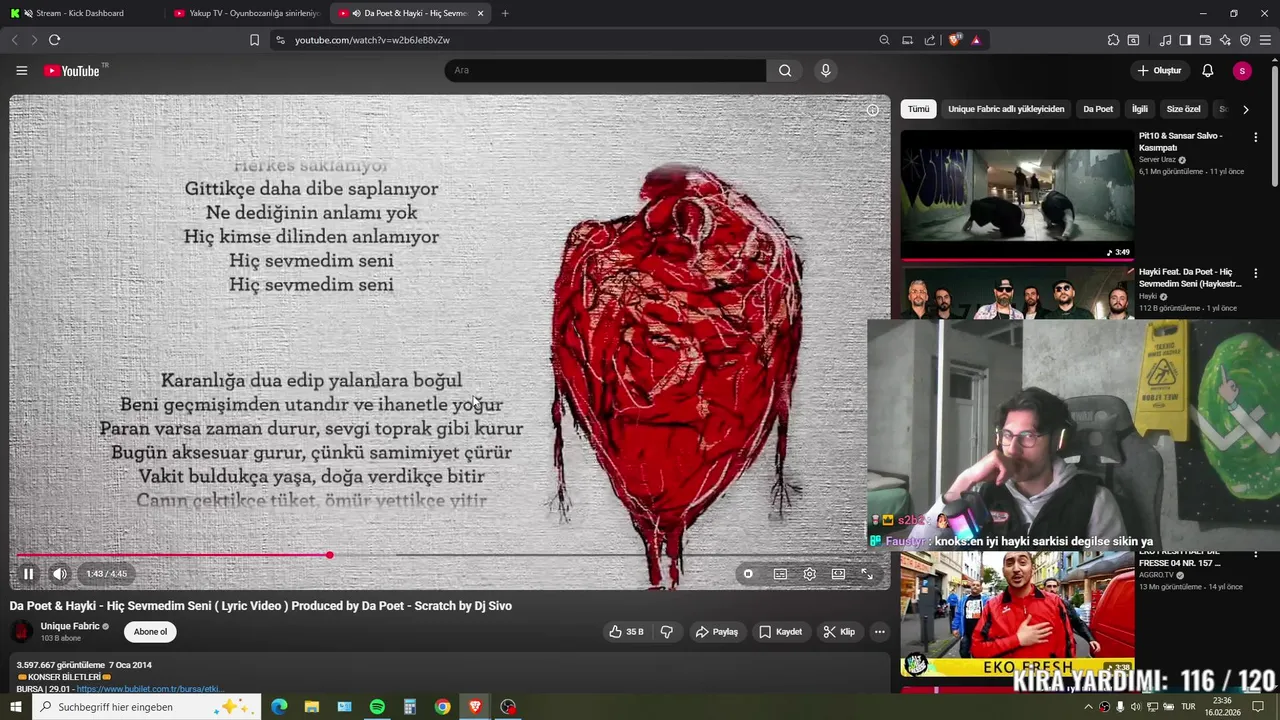1280x720 pixels.
Task: Open the YouTube hamburger guide menu
Action: [21, 71]
